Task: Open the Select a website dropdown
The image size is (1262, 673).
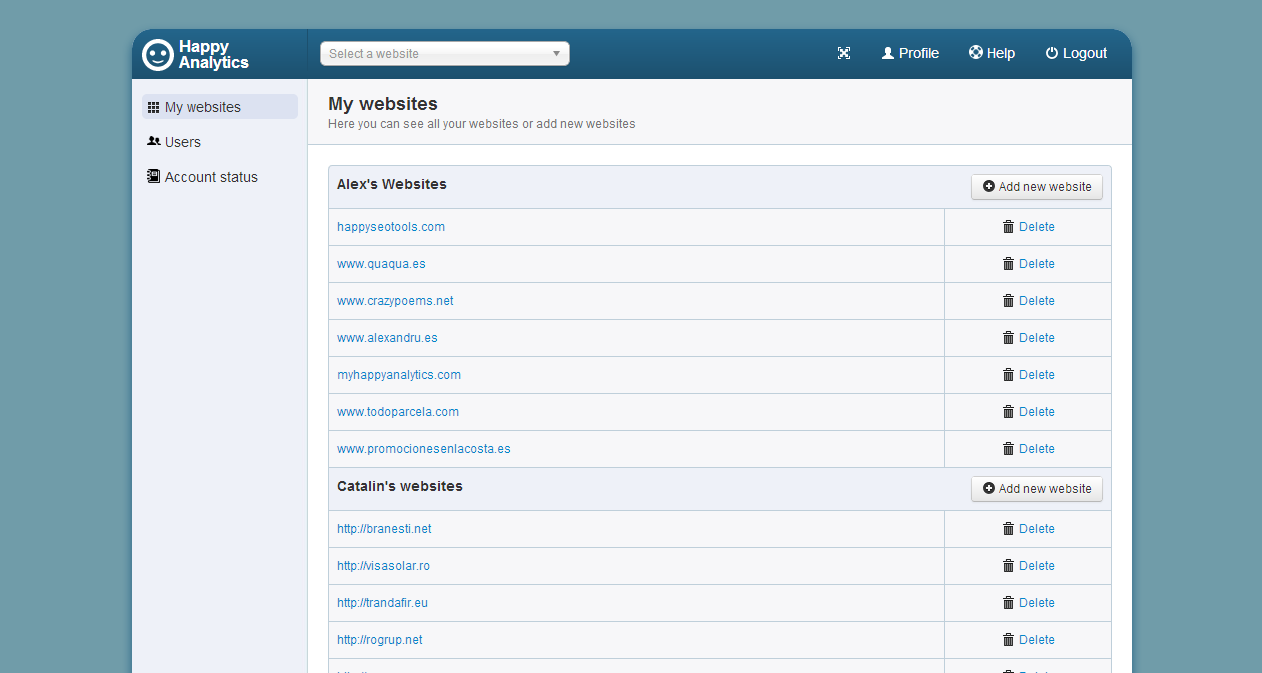Action: tap(444, 54)
